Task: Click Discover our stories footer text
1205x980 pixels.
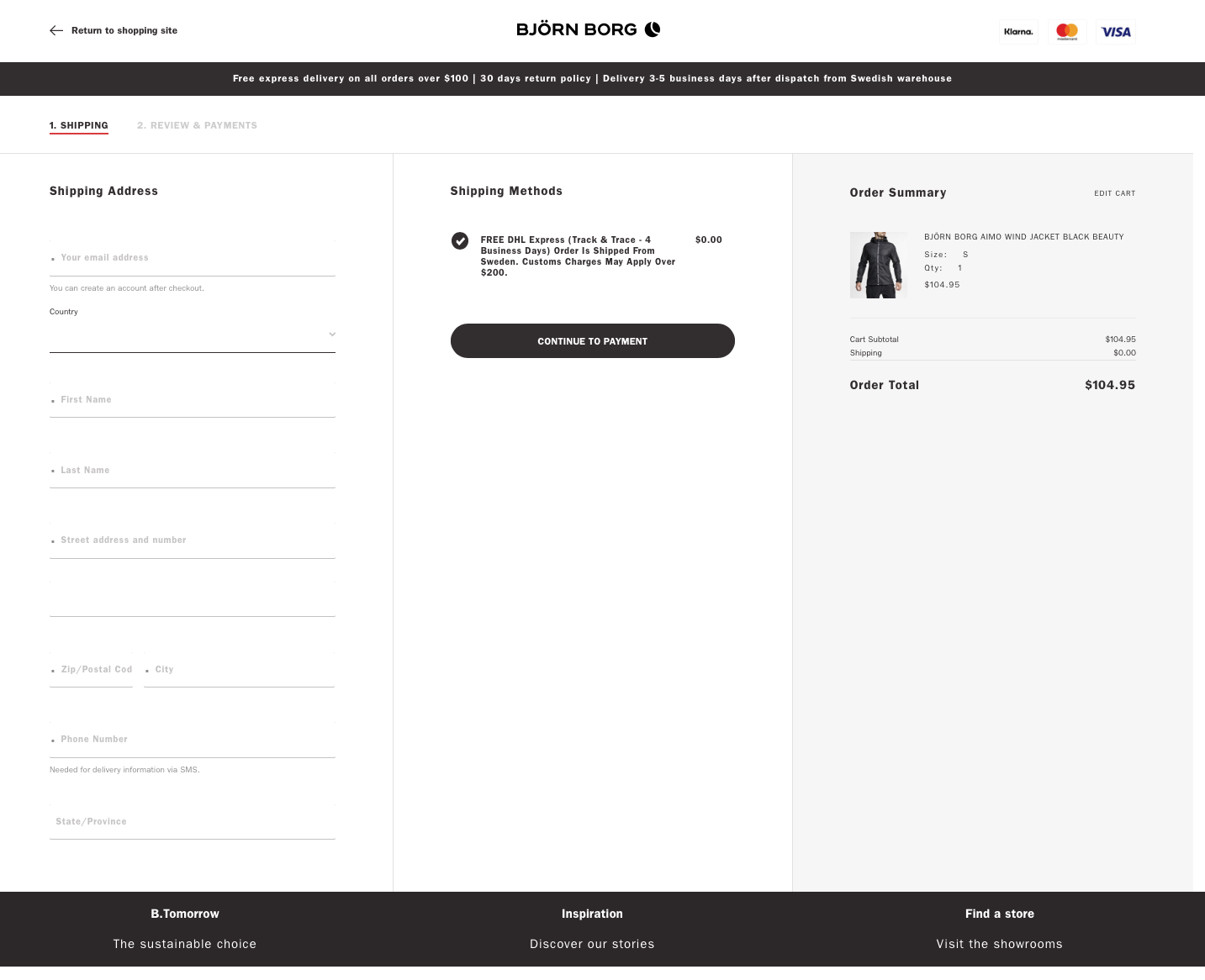Action: (x=592, y=944)
